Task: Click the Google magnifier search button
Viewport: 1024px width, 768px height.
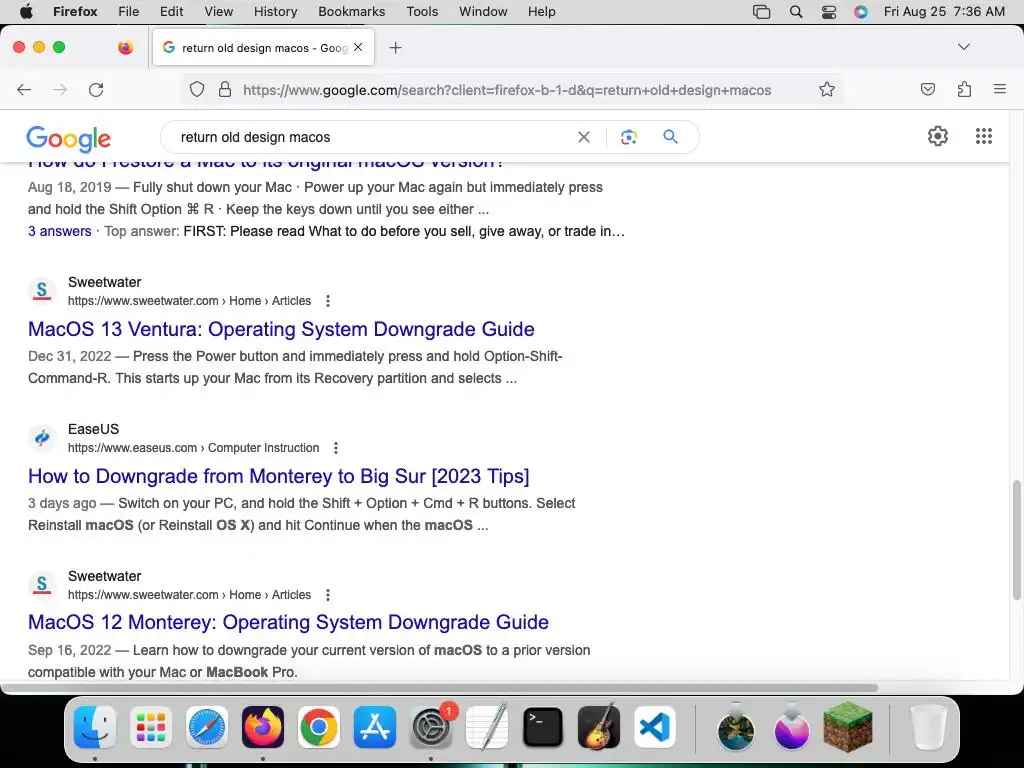Action: pyautogui.click(x=670, y=136)
